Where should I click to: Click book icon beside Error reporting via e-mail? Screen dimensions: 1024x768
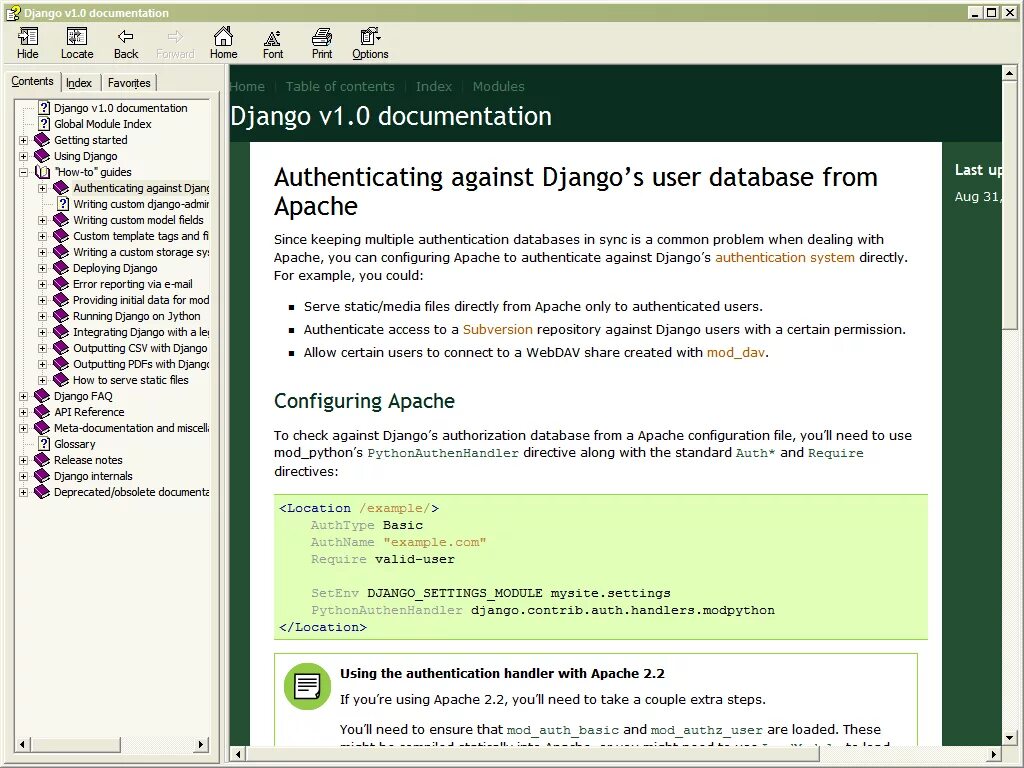tap(61, 284)
